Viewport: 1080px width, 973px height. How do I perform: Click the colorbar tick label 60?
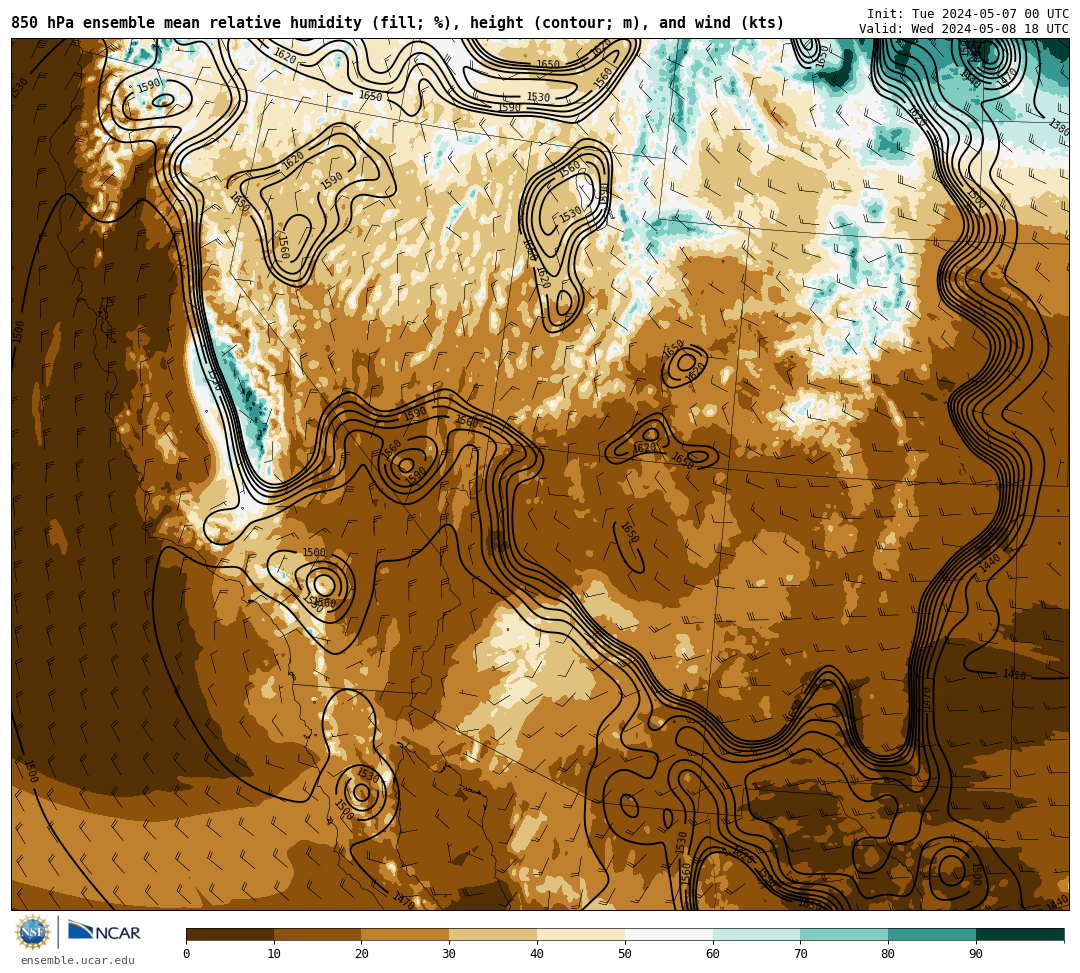(x=713, y=954)
